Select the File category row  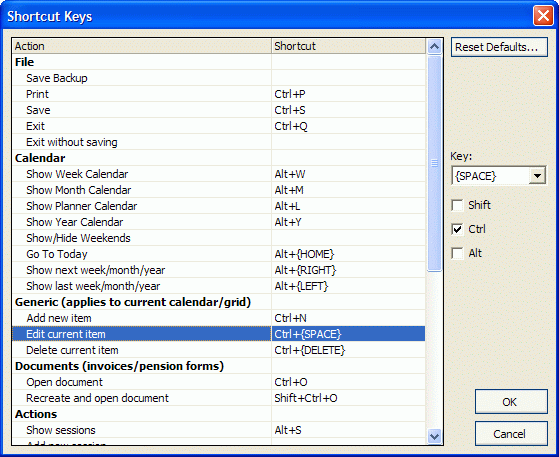pos(219,62)
